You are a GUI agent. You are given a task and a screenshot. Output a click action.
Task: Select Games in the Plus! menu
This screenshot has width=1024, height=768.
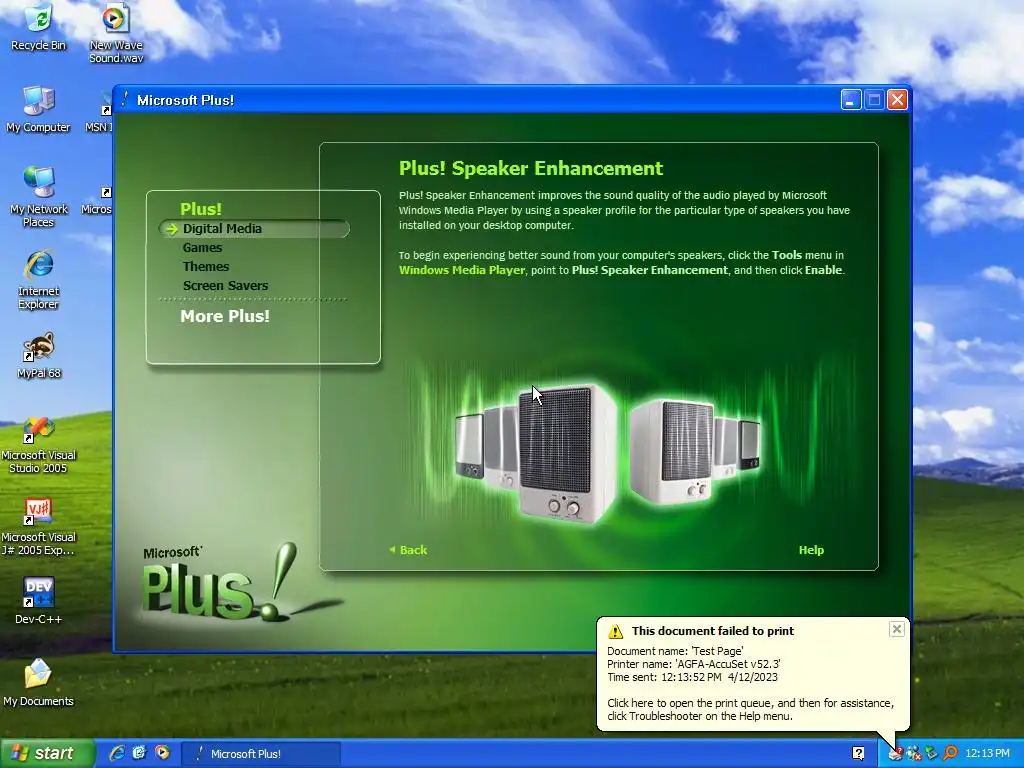202,248
